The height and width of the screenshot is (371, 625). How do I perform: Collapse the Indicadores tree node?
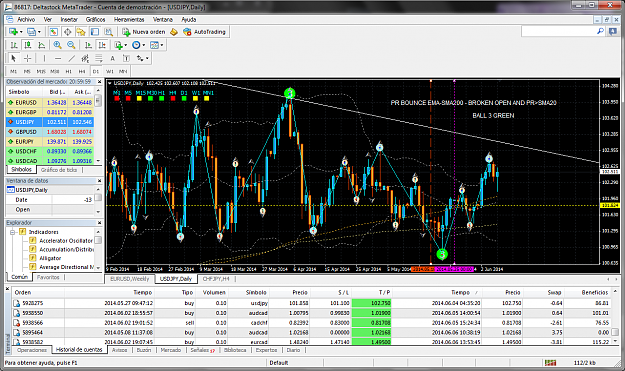tap(13, 232)
